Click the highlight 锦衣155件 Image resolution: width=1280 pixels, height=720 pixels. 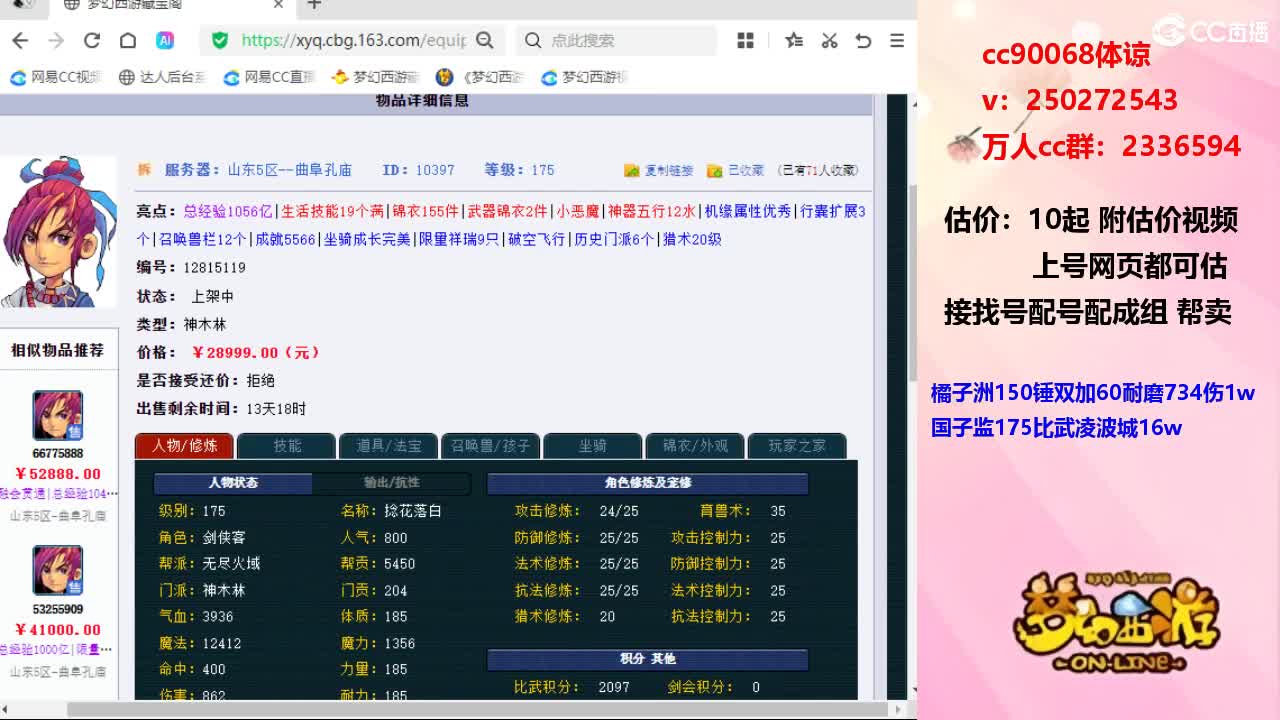click(x=426, y=212)
